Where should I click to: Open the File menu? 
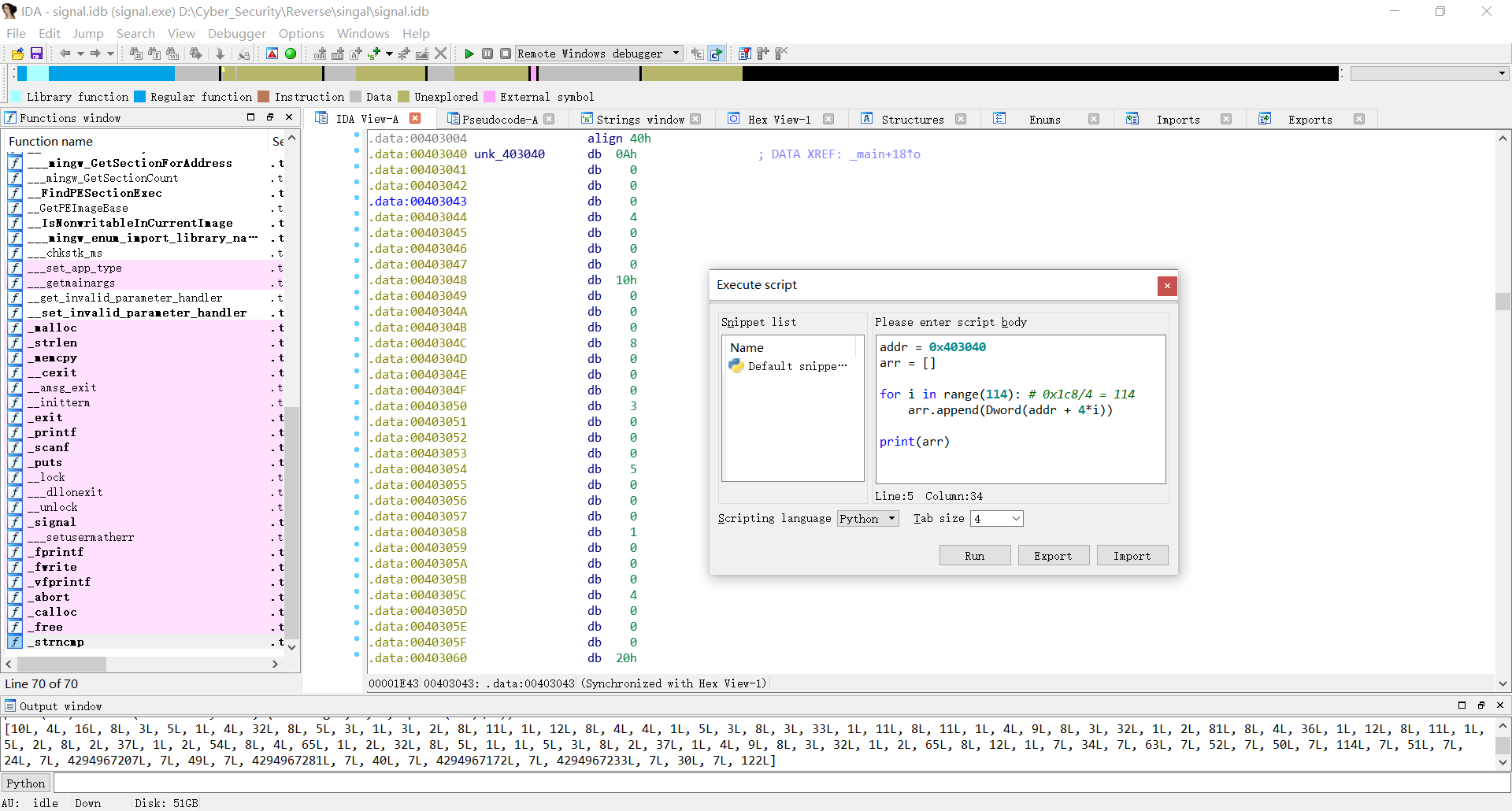(16, 33)
